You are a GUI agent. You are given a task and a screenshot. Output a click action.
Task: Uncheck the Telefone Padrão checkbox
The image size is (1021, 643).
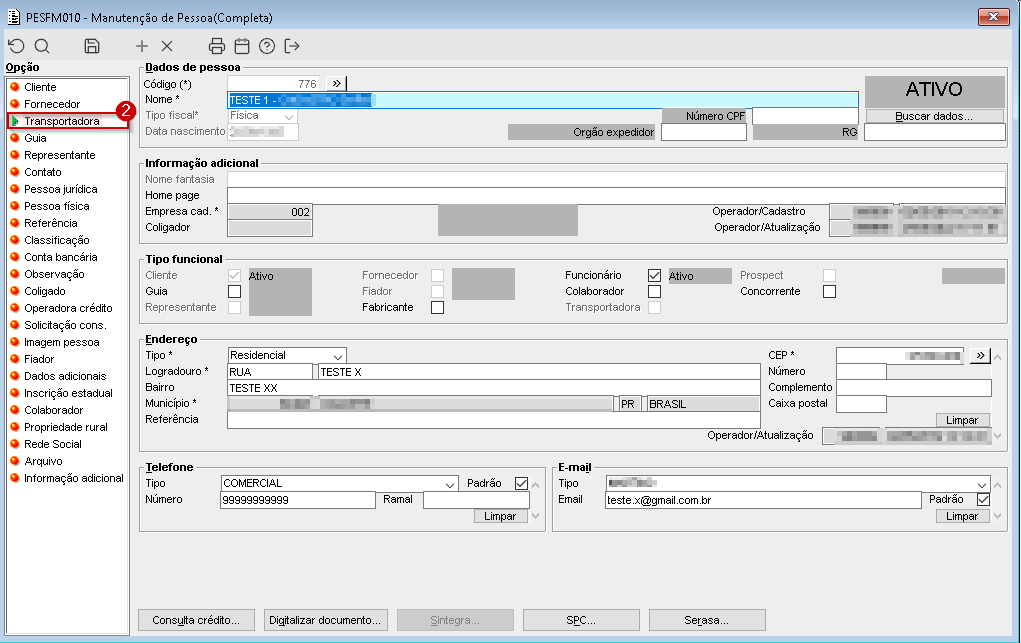pyautogui.click(x=521, y=483)
